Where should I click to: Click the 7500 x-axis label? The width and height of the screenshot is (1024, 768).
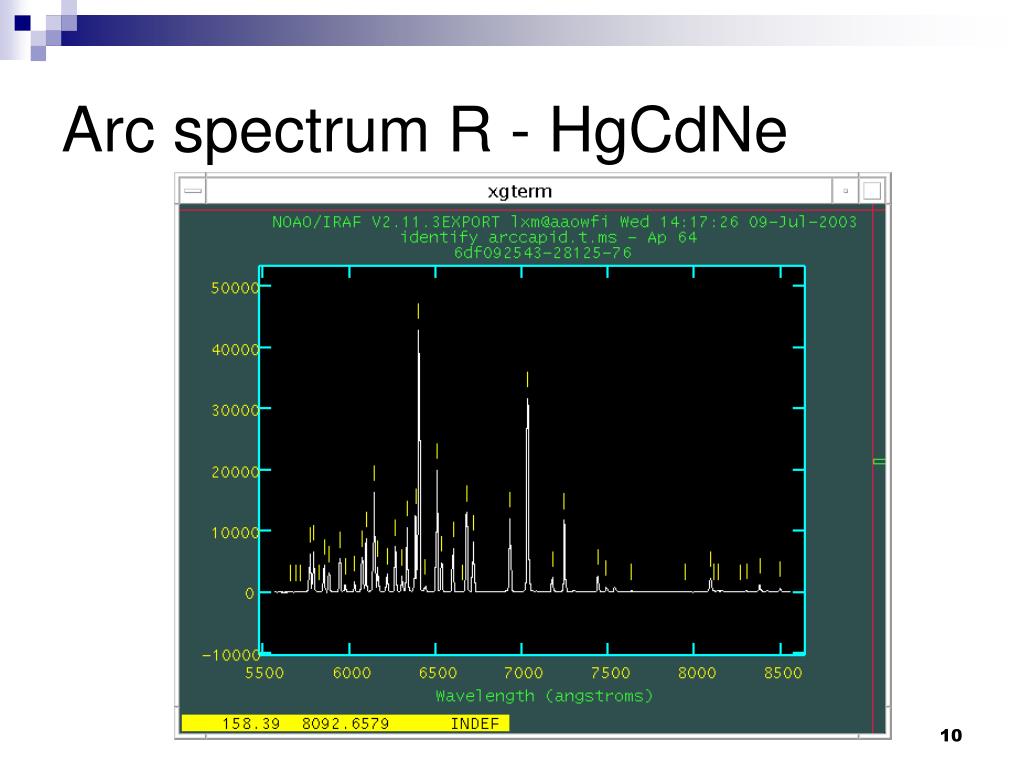coord(611,673)
